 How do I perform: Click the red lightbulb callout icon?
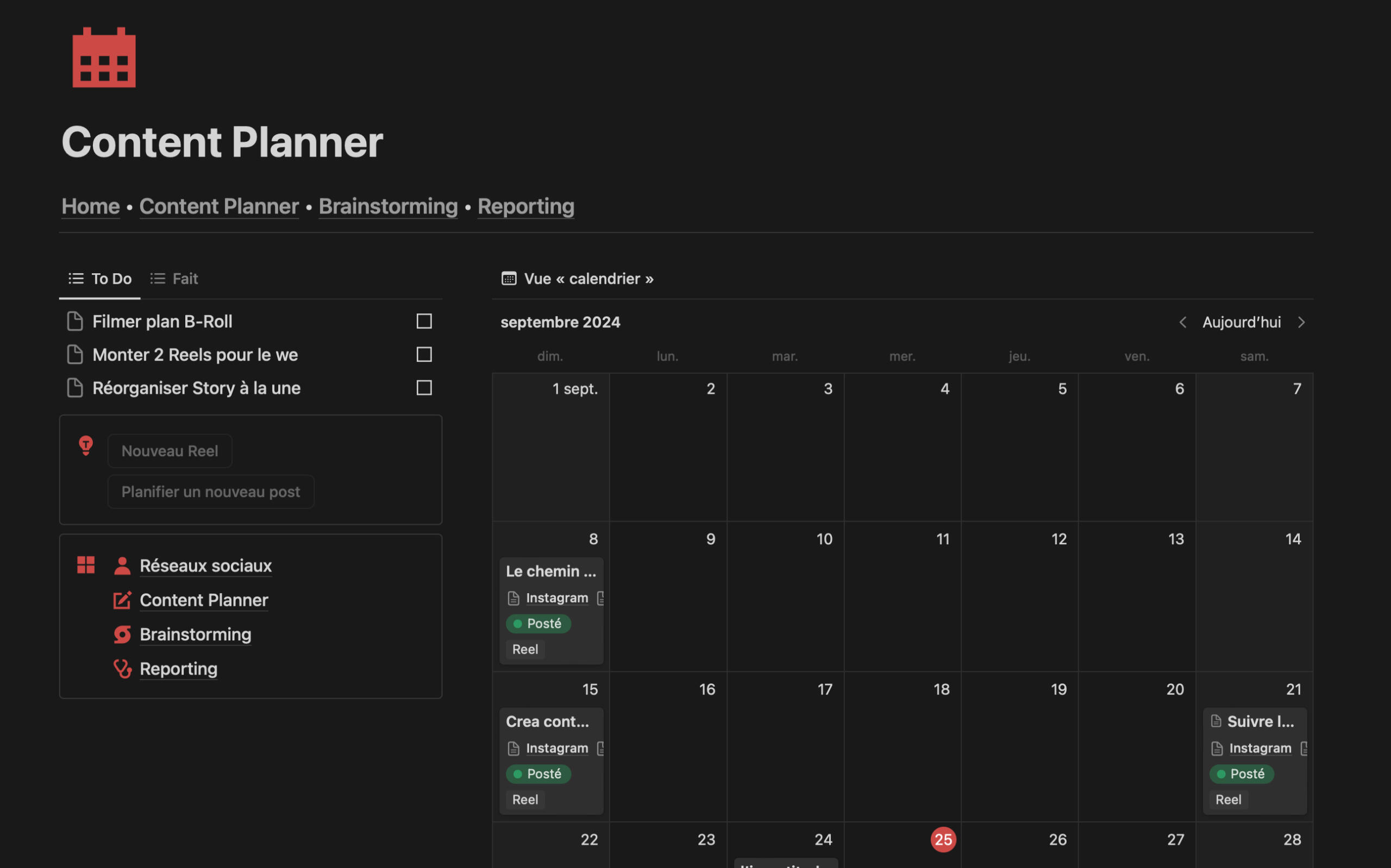85,445
